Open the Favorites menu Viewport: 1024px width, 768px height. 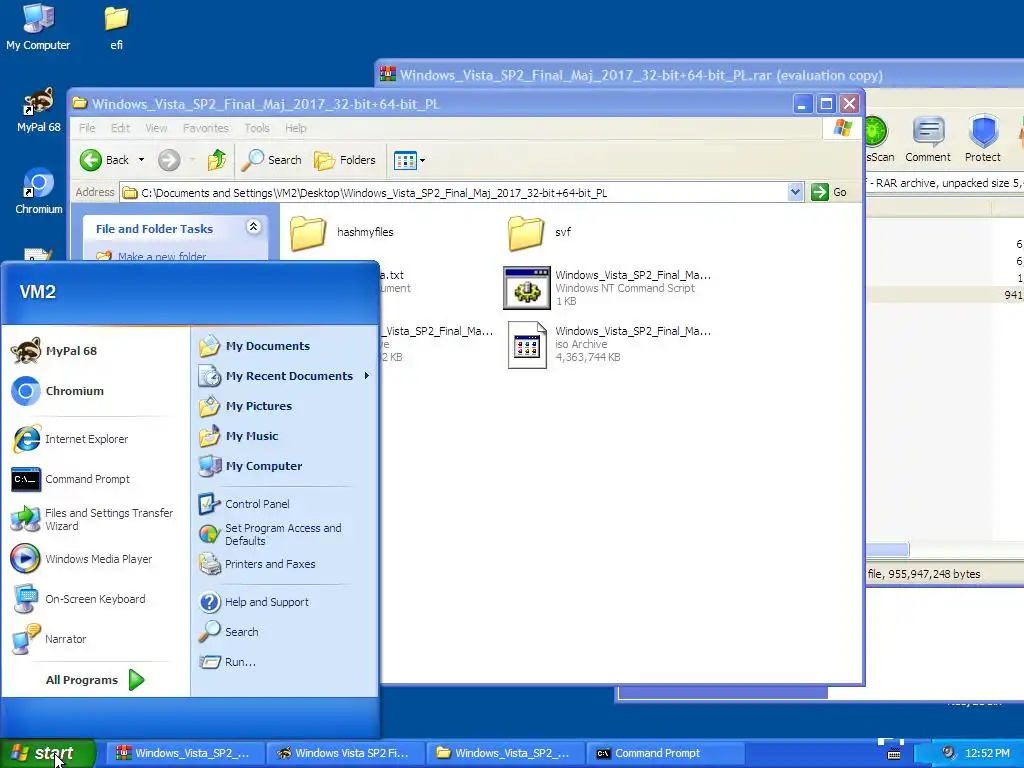coord(206,128)
